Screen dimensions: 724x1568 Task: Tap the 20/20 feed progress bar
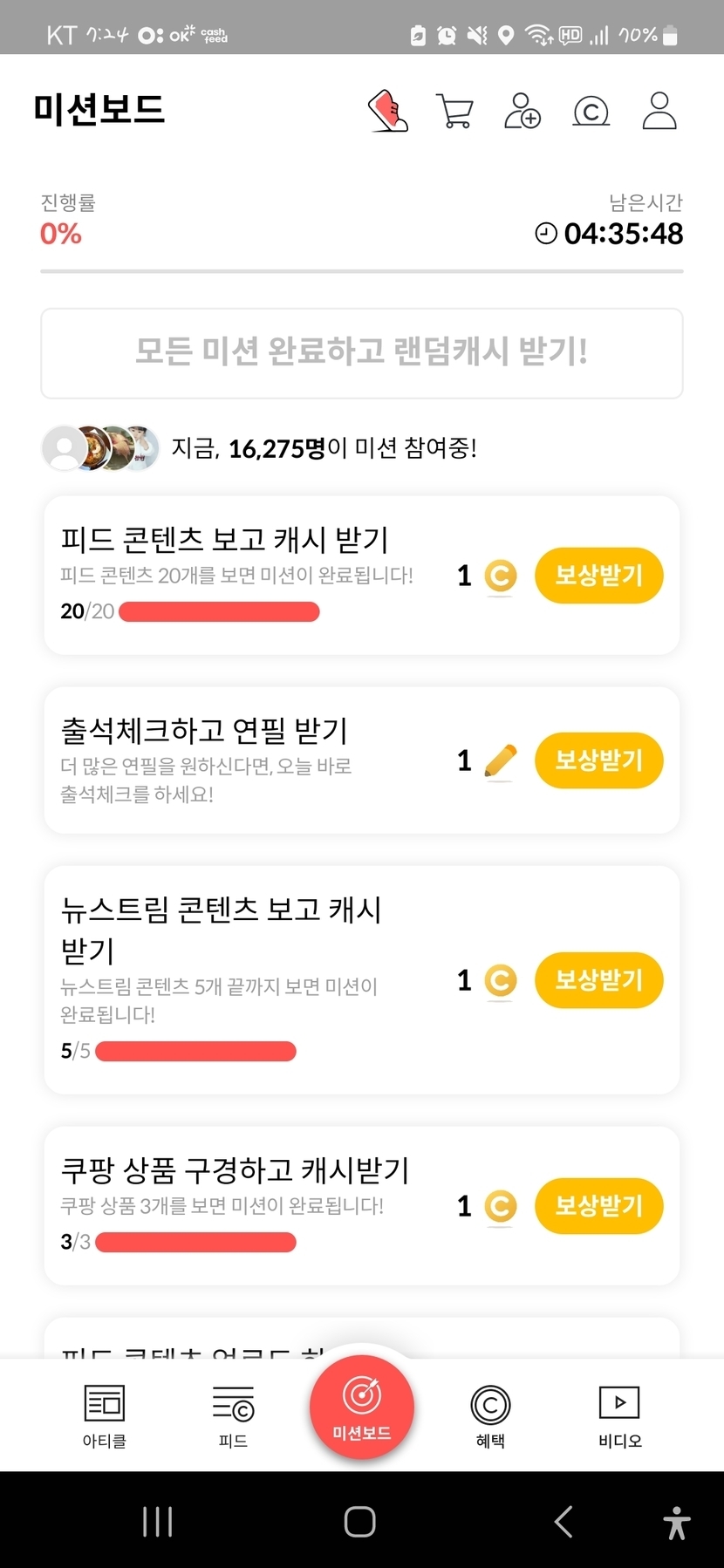(219, 611)
